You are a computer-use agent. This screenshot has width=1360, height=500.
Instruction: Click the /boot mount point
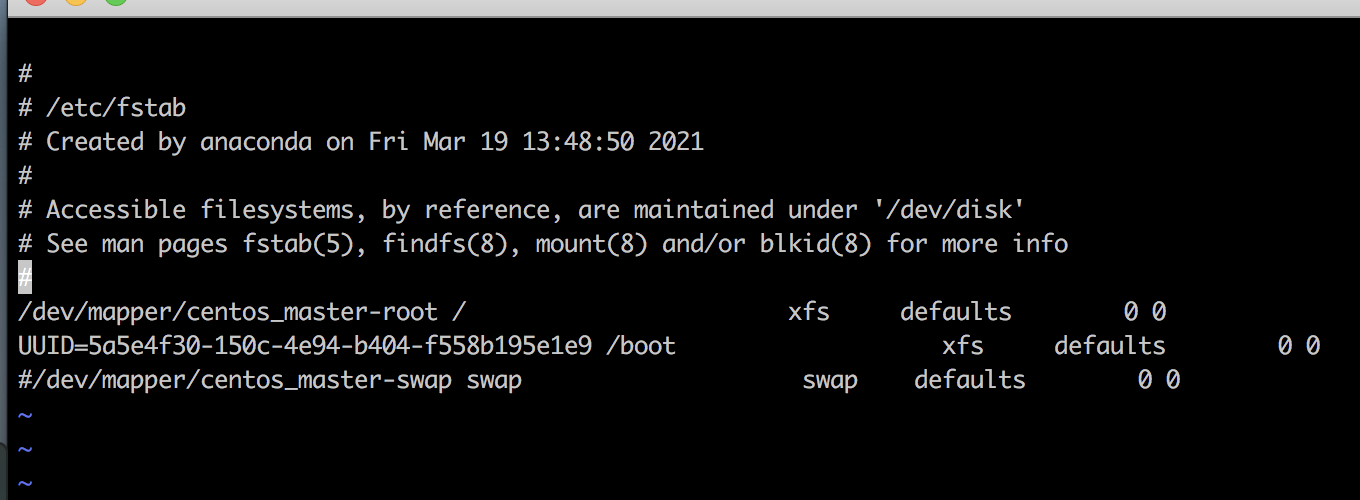pos(641,346)
